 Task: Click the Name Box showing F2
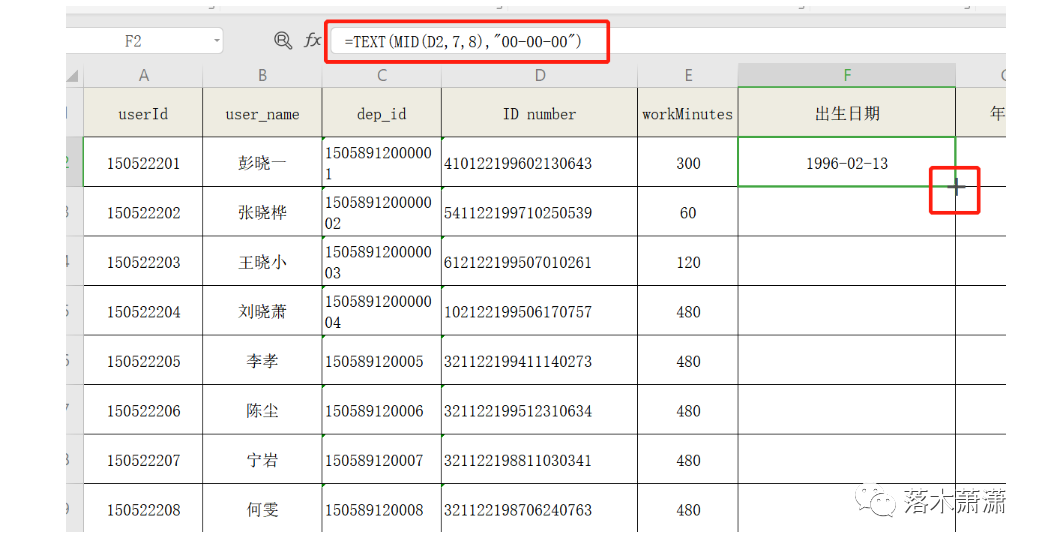click(x=143, y=41)
